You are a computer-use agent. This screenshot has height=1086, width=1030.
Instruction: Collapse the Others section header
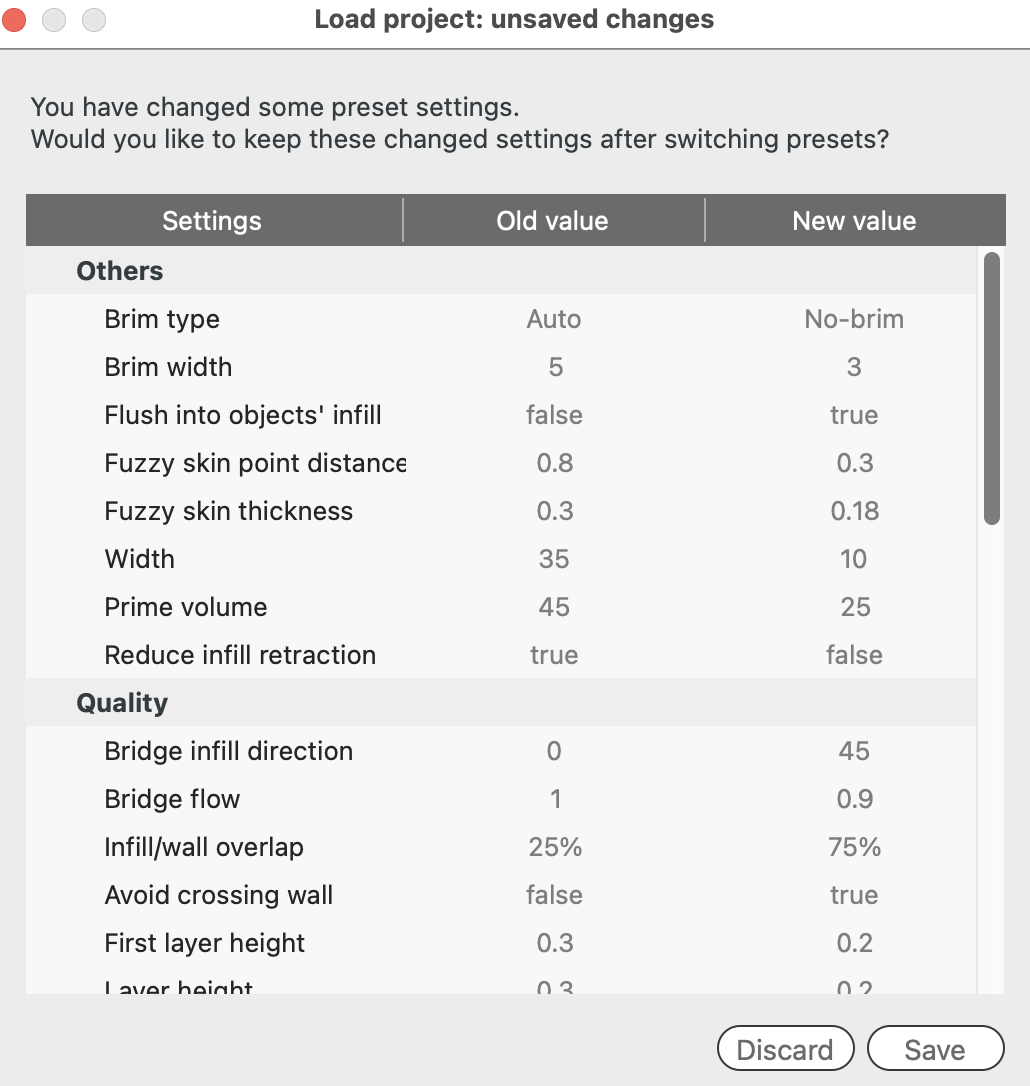point(119,271)
